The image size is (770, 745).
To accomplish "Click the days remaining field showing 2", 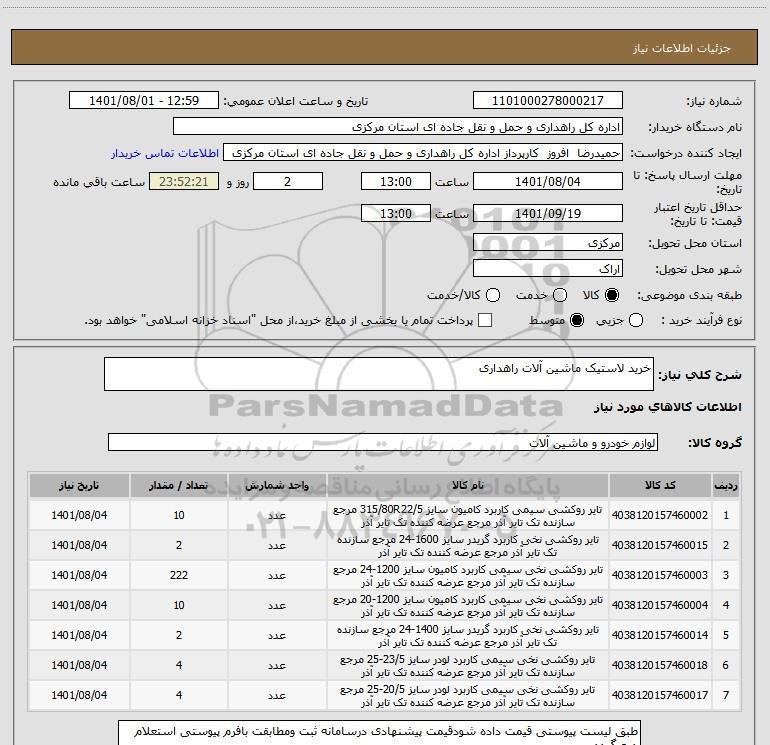I will [288, 181].
